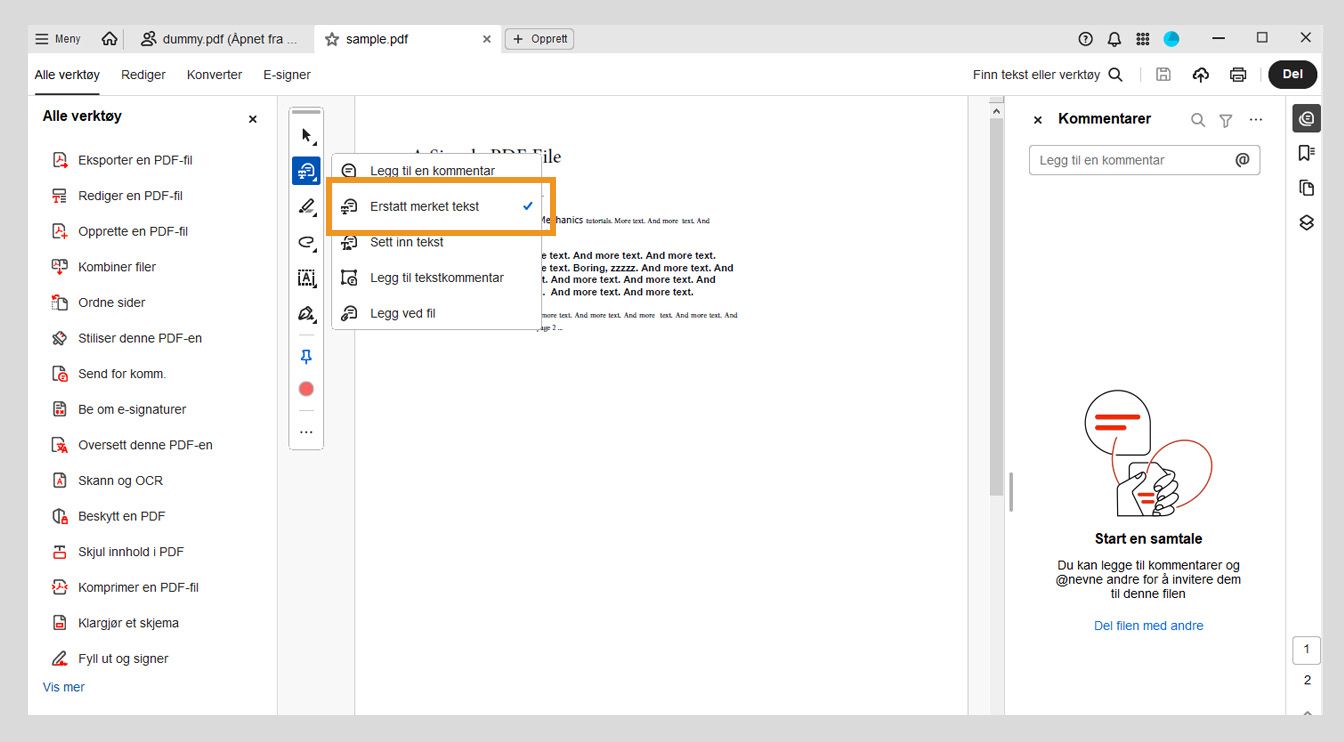The width and height of the screenshot is (1344, 742).
Task: Open the page thumbnails panel icon
Action: pyautogui.click(x=1306, y=188)
